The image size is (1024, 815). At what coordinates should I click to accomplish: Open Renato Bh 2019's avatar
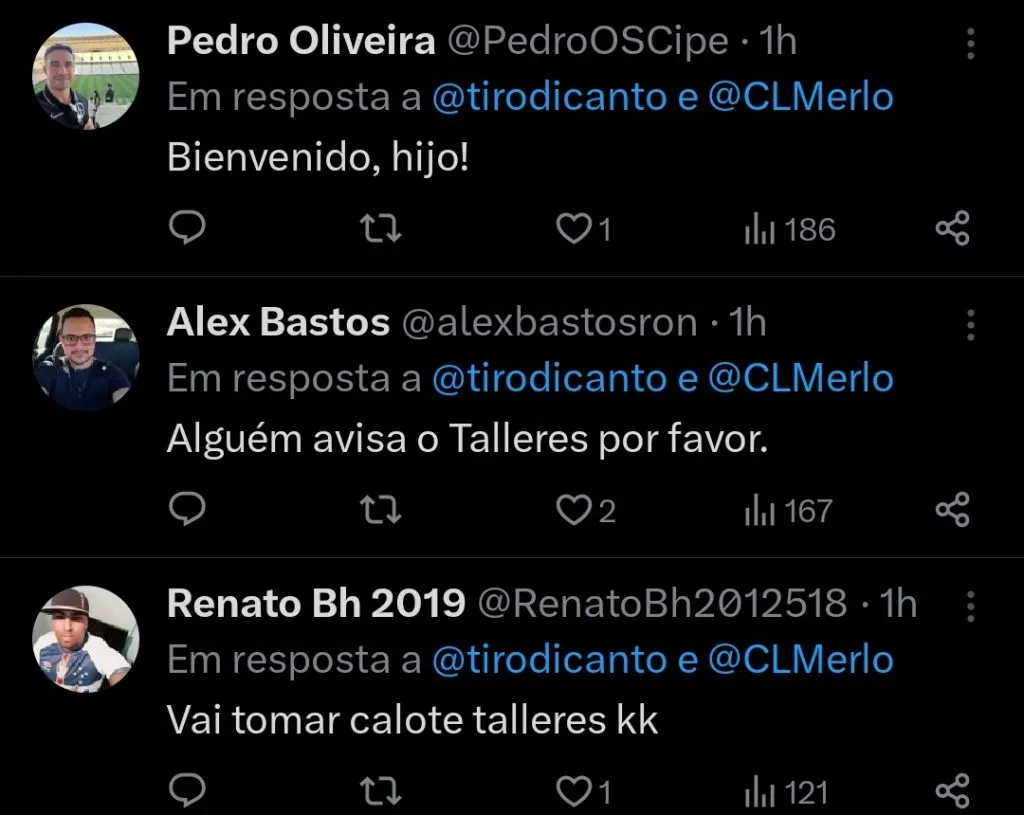click(85, 638)
